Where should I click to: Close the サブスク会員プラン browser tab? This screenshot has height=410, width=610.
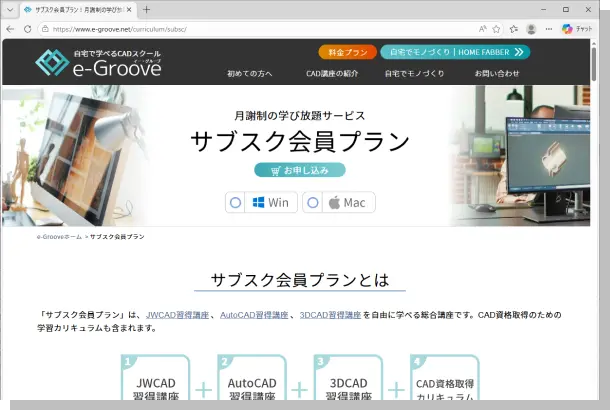129,10
